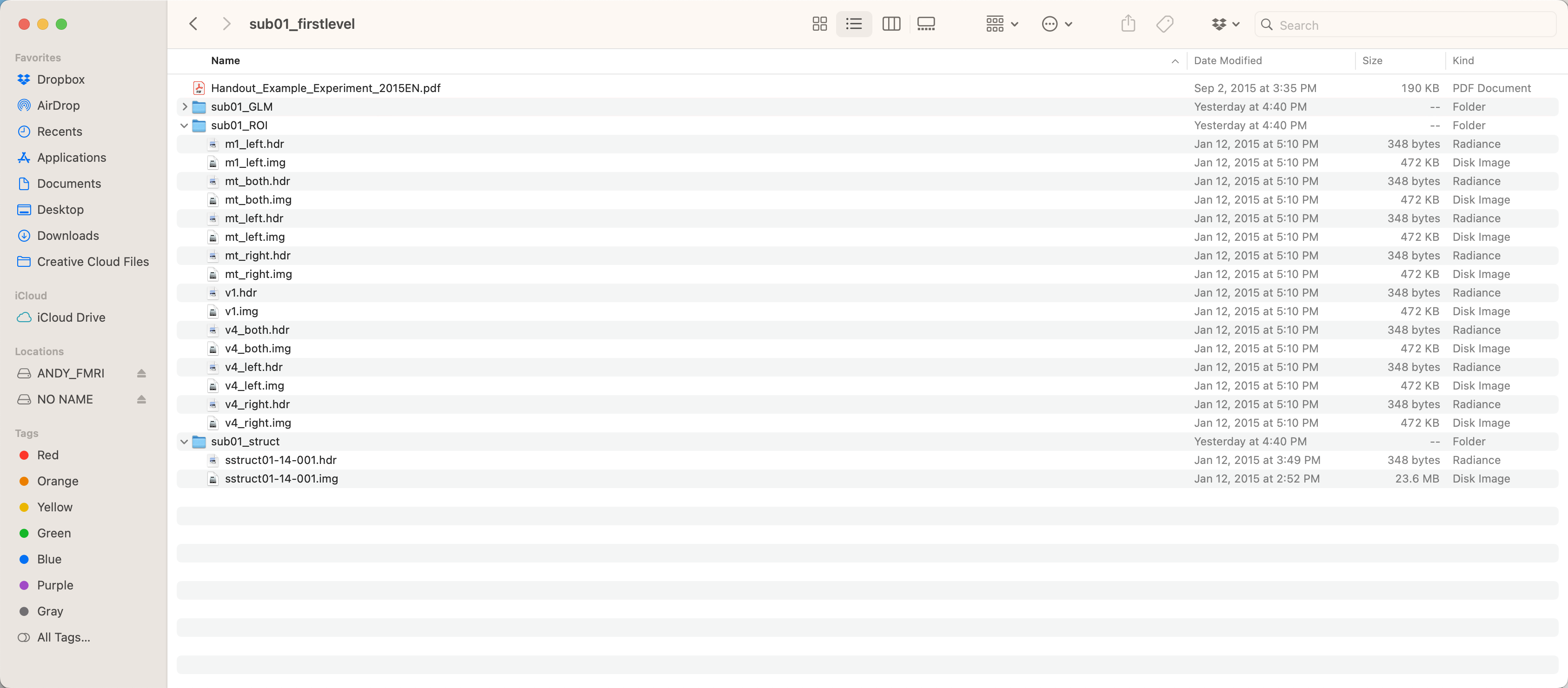The height and width of the screenshot is (688, 1568).
Task: Click the Edit Tags toolbar icon
Action: (x=1164, y=24)
